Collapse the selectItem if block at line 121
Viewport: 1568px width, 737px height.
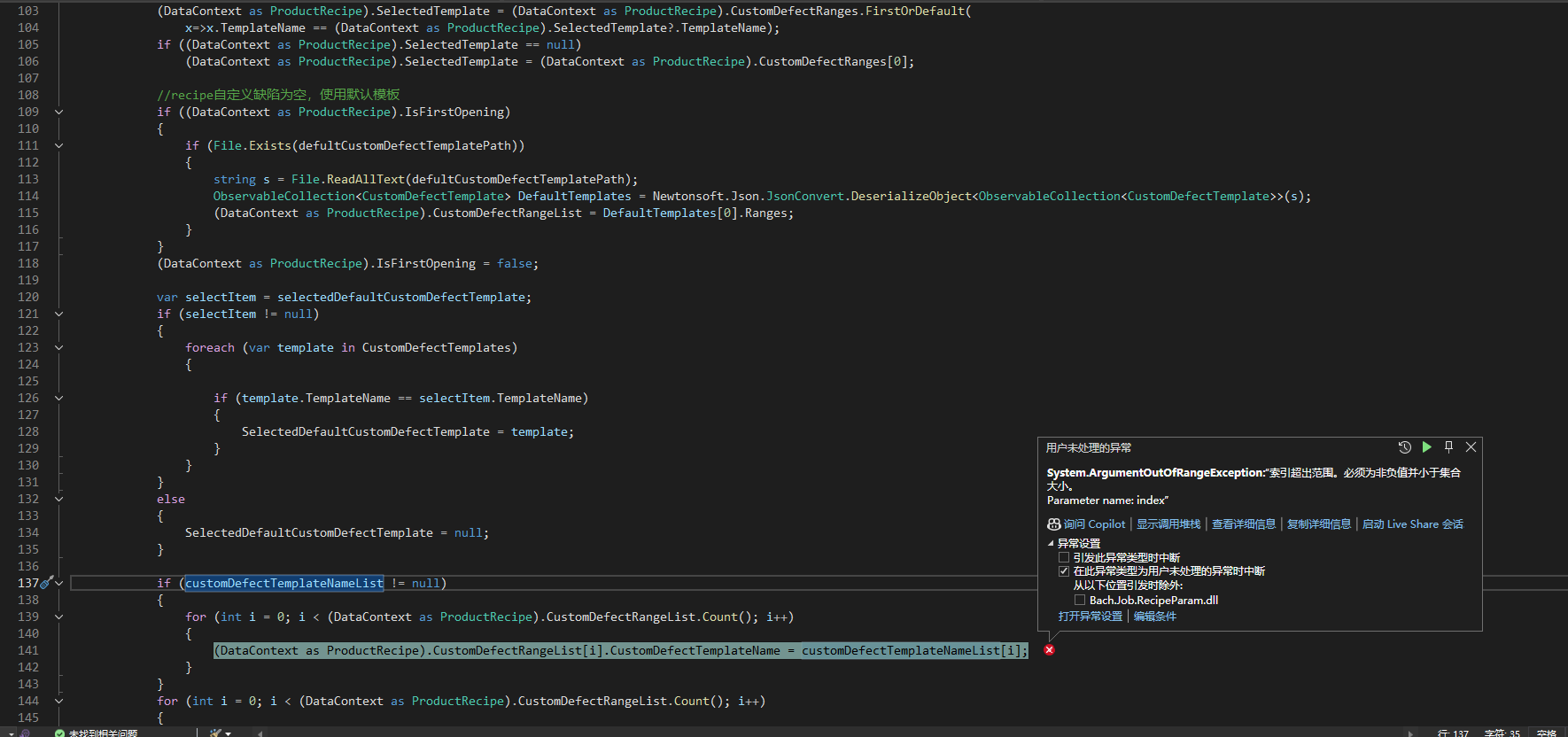(x=58, y=314)
